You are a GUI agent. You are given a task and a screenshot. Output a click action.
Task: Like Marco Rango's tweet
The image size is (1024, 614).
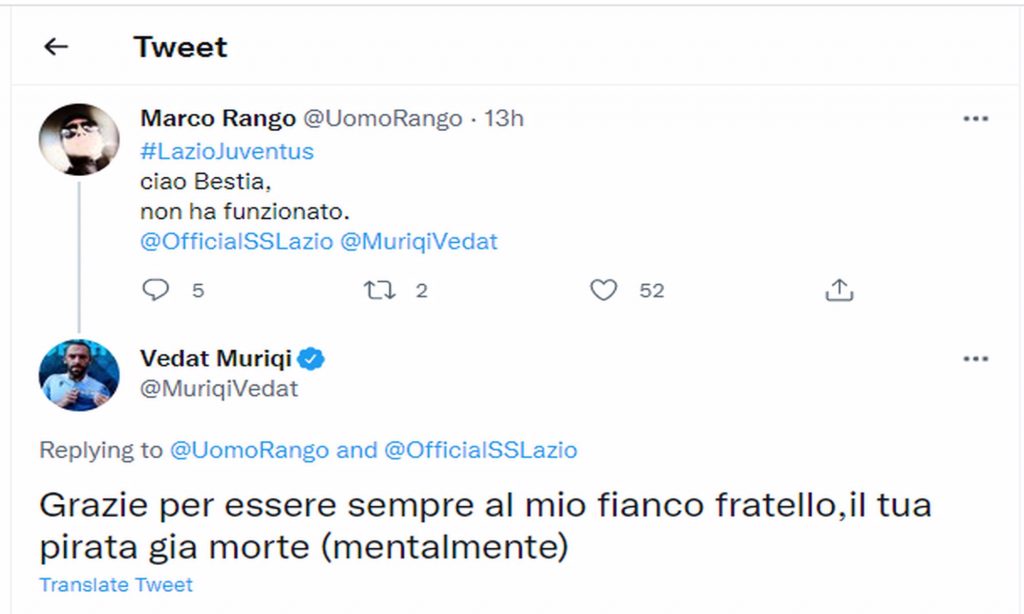(604, 290)
